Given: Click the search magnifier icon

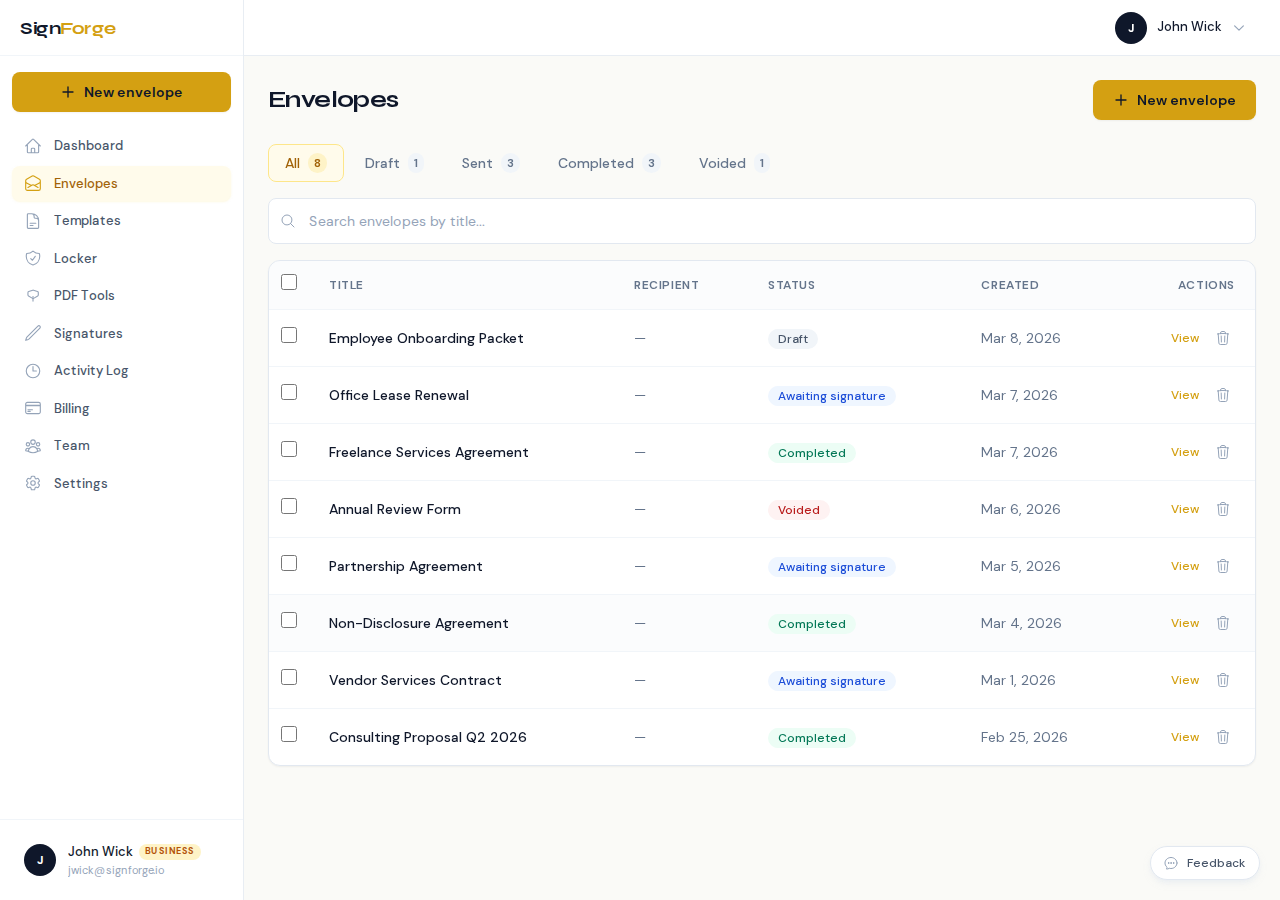Looking at the screenshot, I should (288, 221).
